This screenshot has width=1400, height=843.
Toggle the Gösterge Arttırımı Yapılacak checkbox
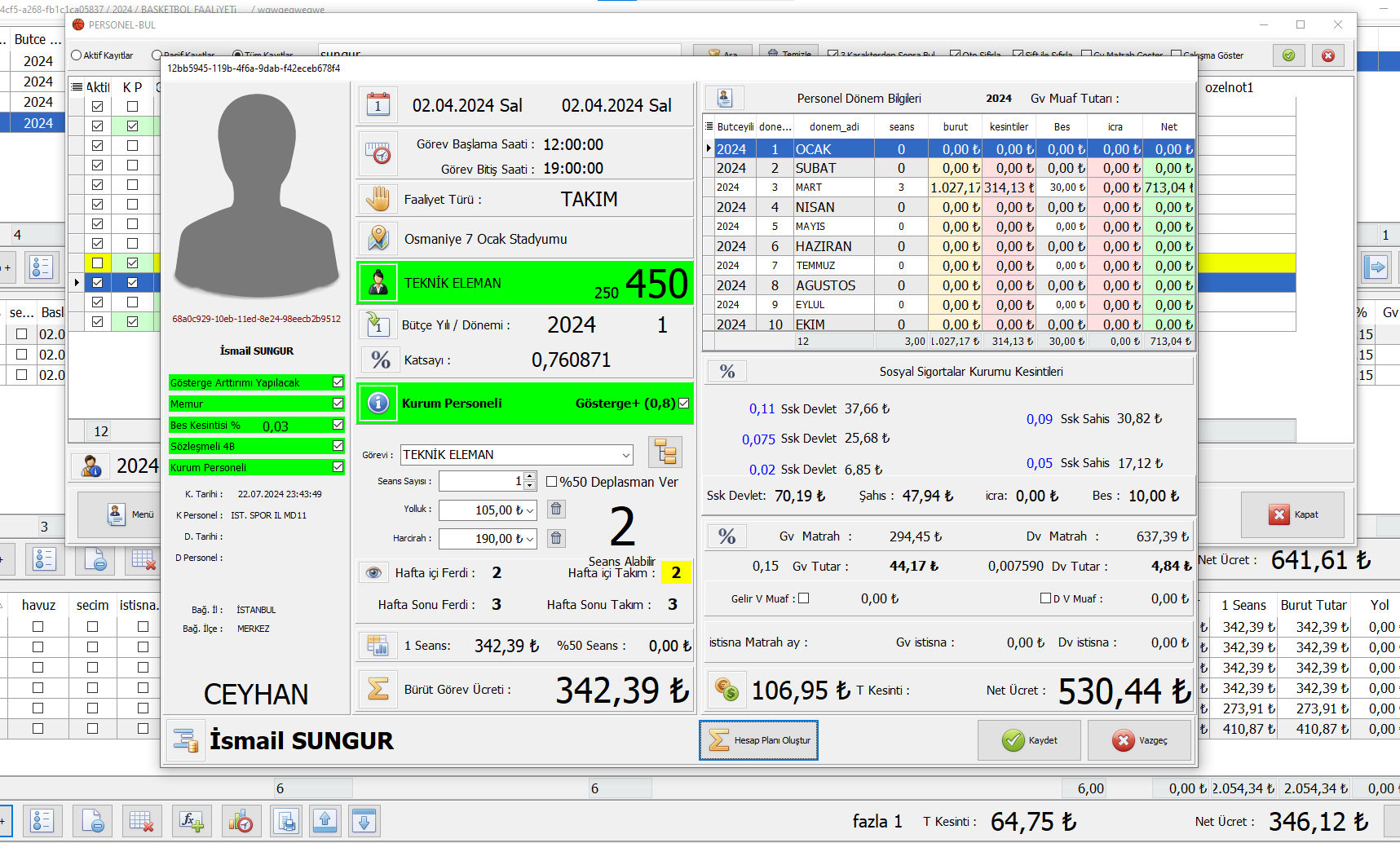click(338, 382)
